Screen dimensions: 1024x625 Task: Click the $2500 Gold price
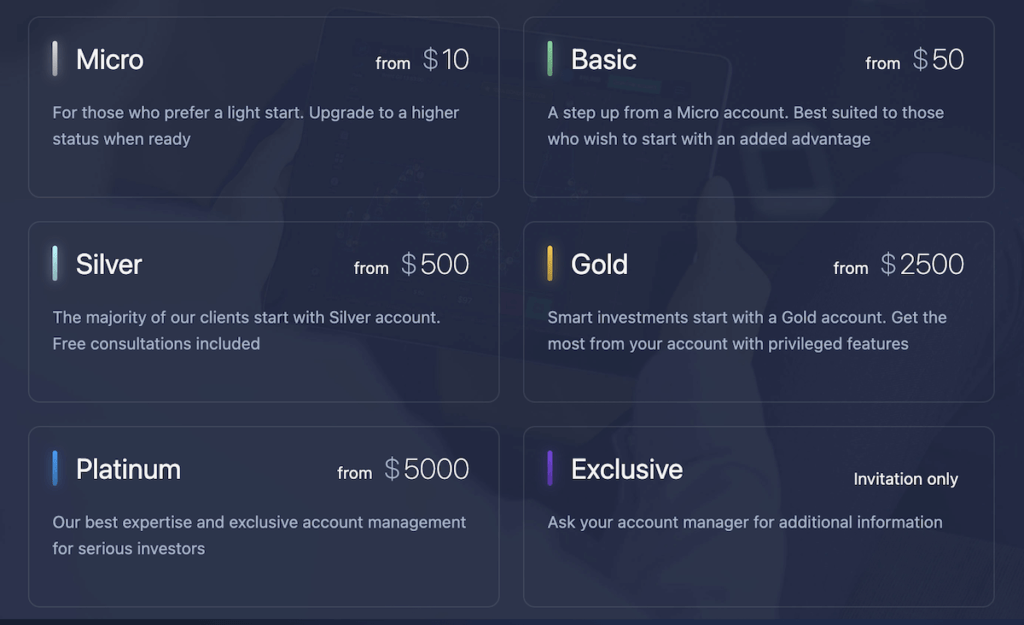[x=922, y=264]
